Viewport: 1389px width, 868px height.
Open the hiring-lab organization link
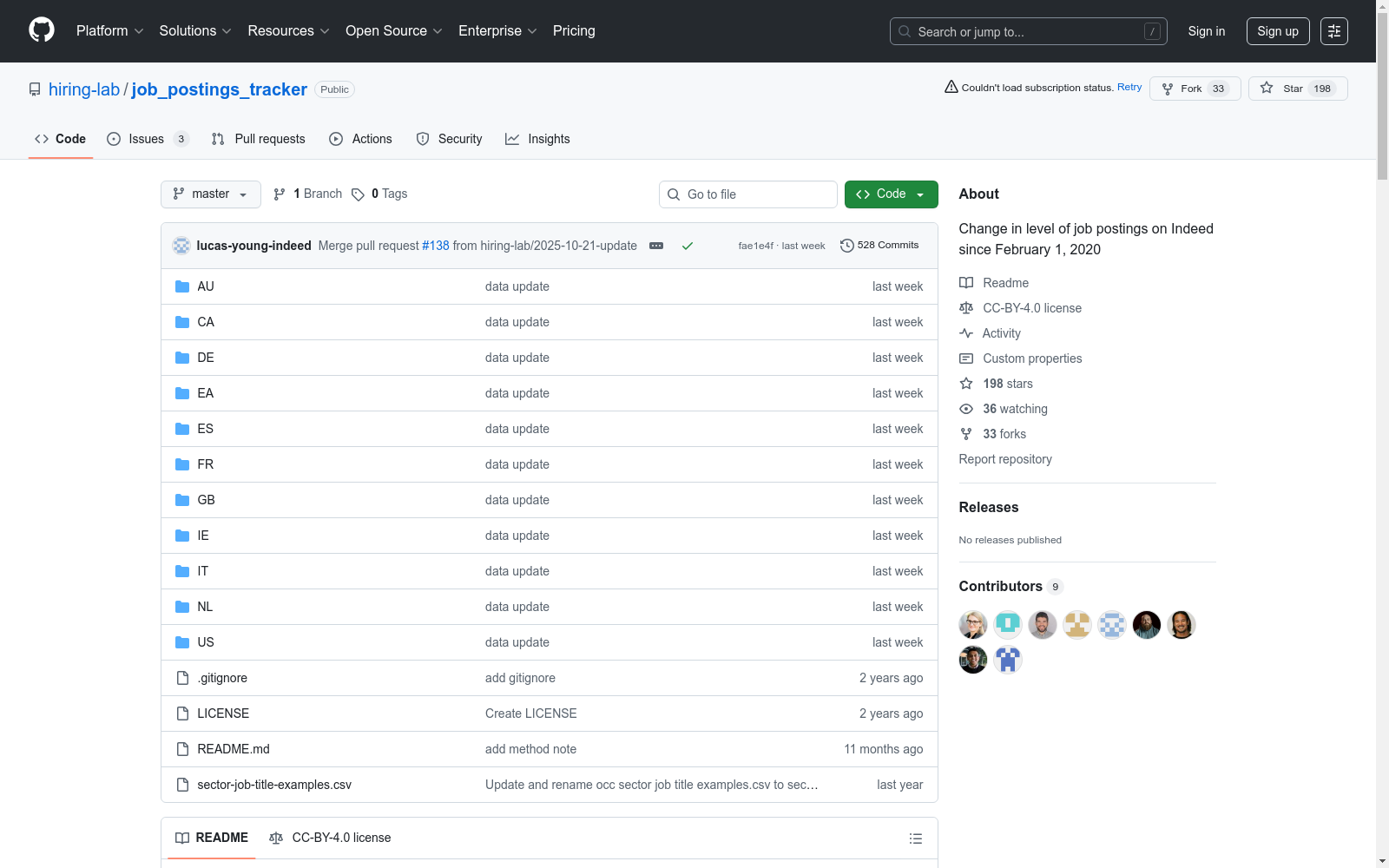pos(84,89)
